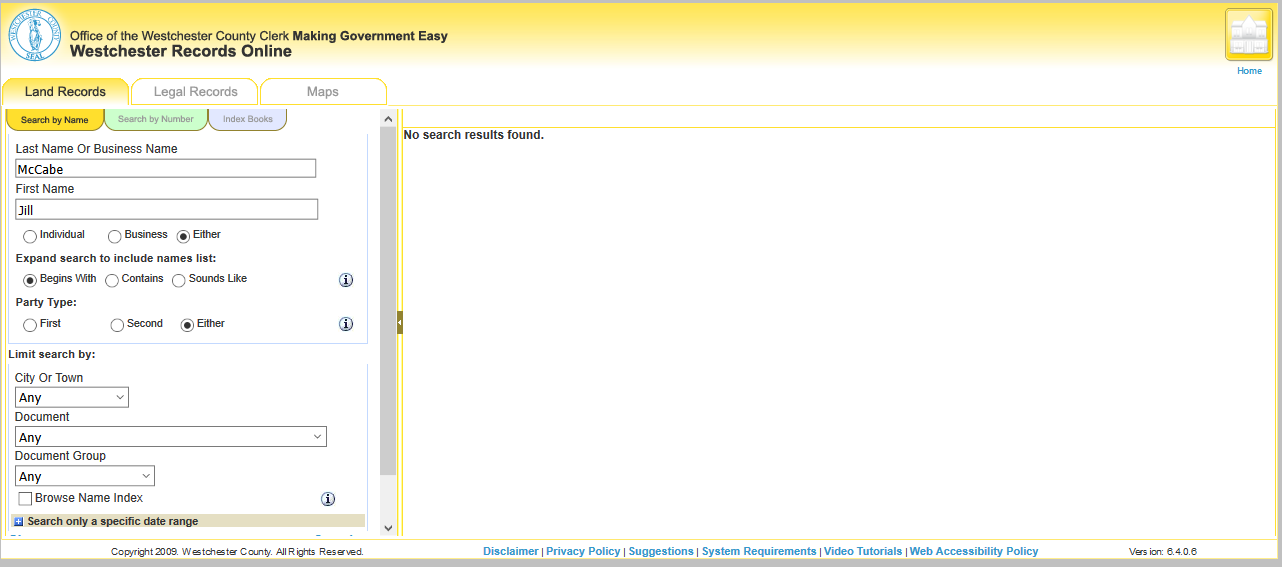Screen dimensions: 1282x567
Task: Choose the Begins With option
Action: (30, 280)
